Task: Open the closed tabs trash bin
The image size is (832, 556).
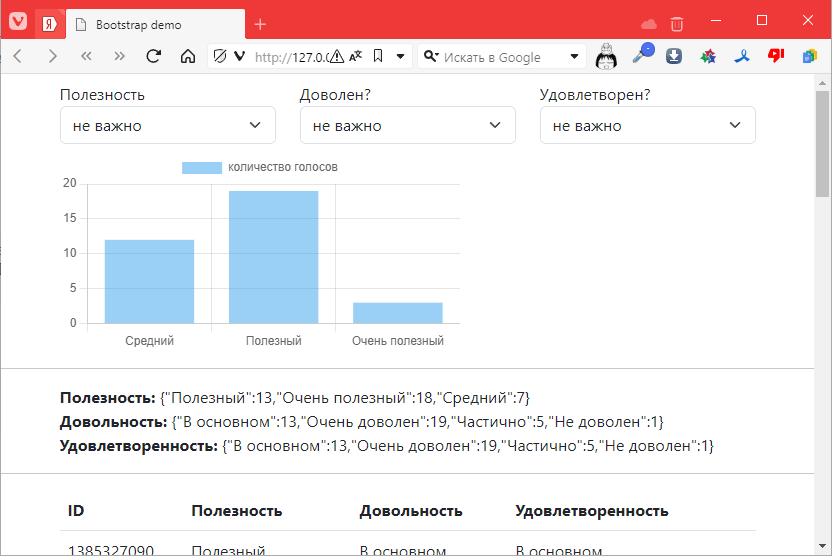Action: click(x=677, y=23)
